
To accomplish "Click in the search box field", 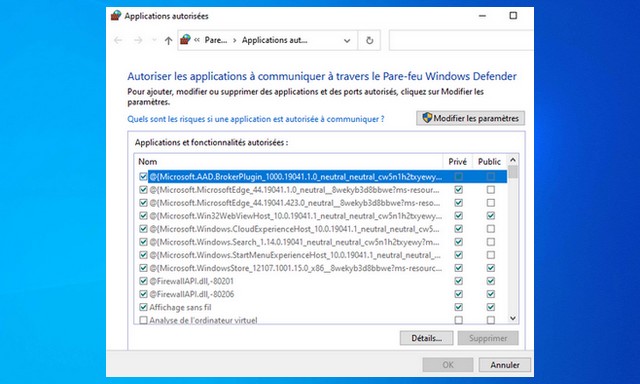I will [461, 40].
